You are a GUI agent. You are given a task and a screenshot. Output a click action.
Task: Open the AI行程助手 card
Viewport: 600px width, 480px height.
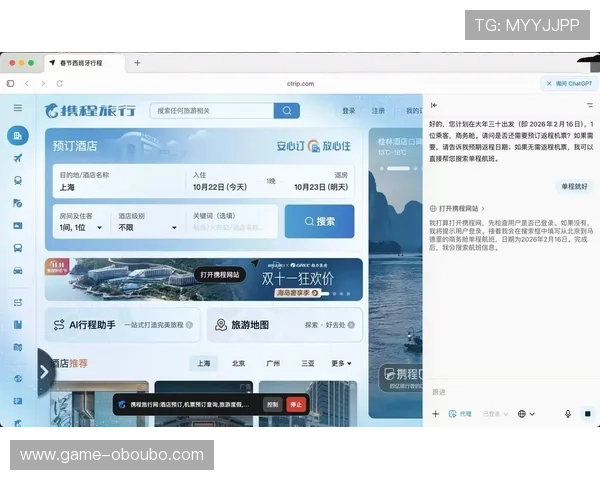123,325
